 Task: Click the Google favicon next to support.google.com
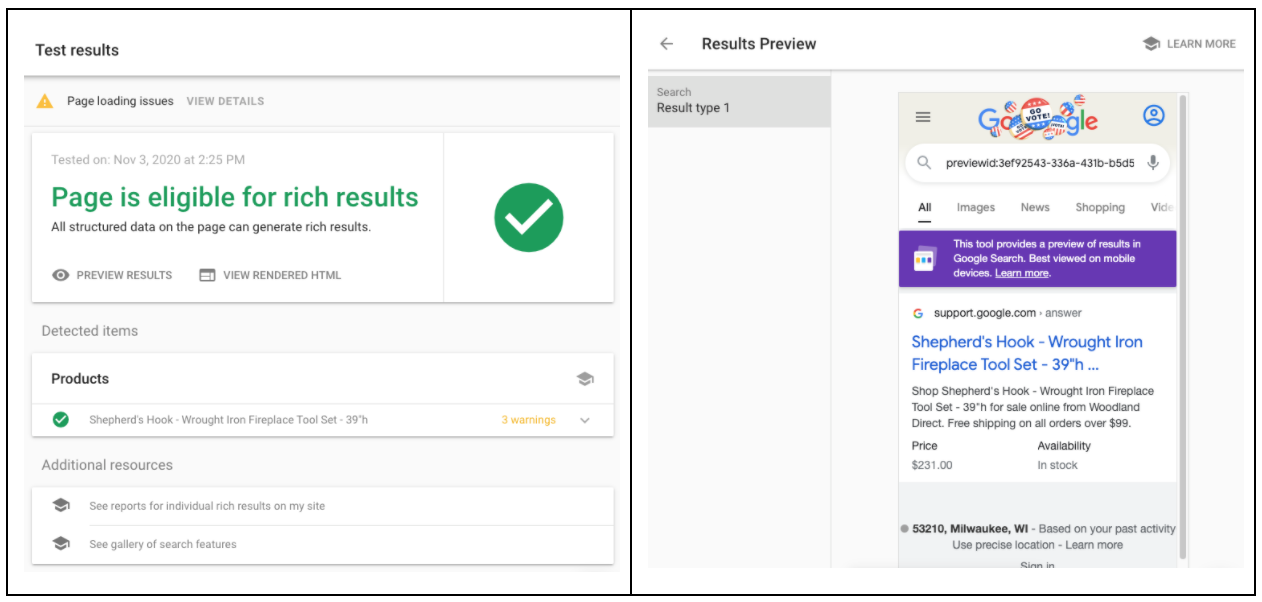tap(918, 313)
